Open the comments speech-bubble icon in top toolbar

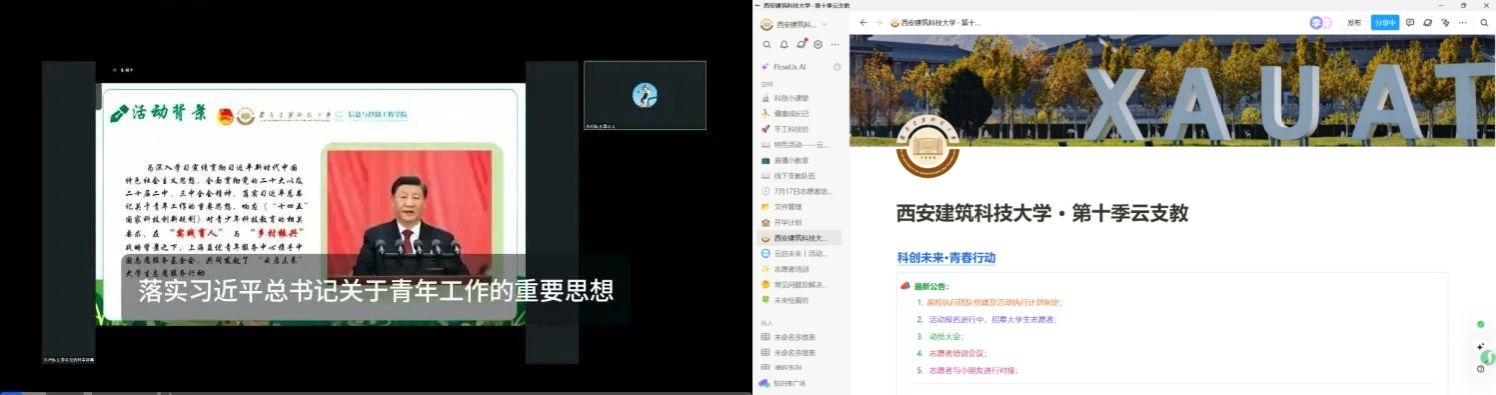point(1410,22)
